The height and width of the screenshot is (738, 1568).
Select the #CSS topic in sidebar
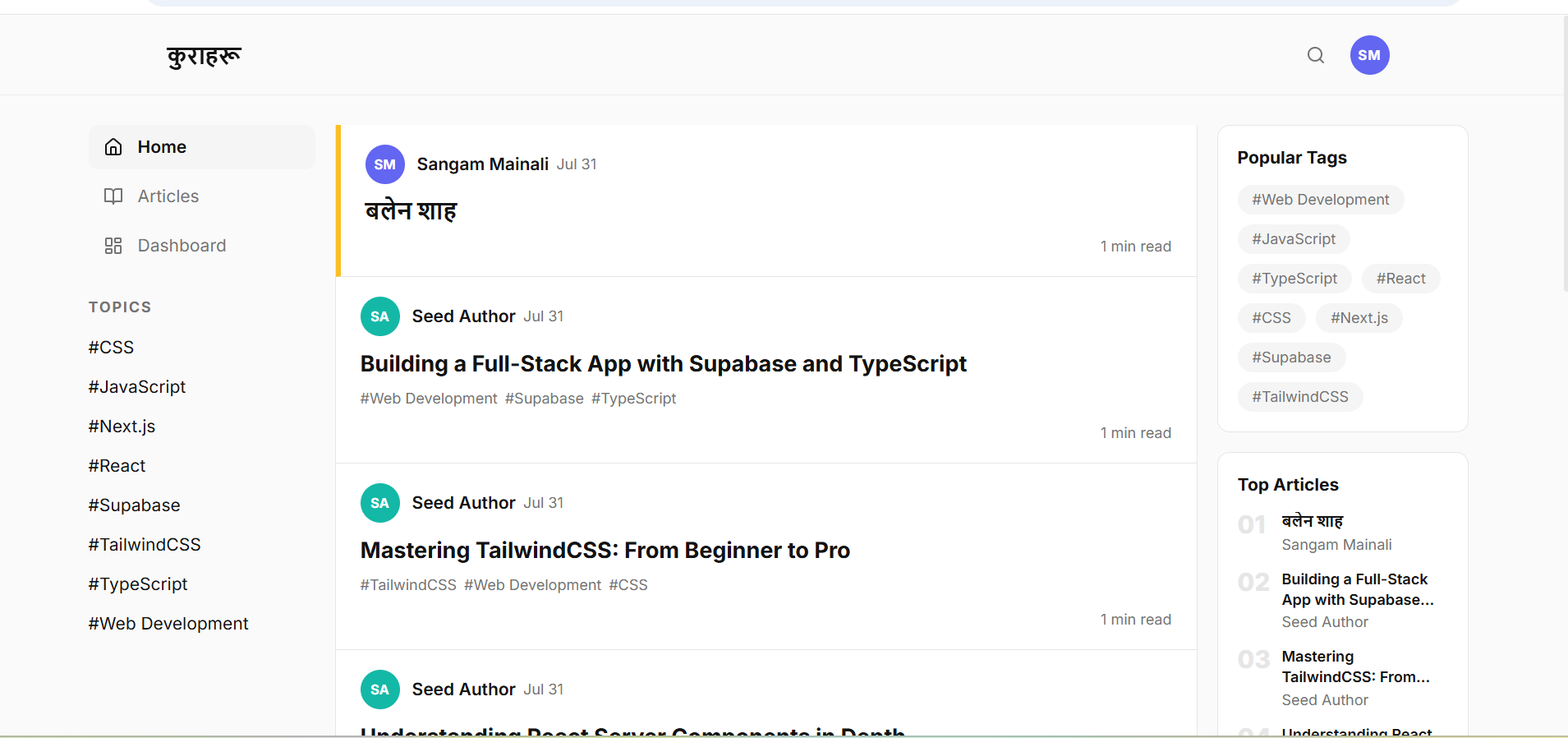[111, 348]
